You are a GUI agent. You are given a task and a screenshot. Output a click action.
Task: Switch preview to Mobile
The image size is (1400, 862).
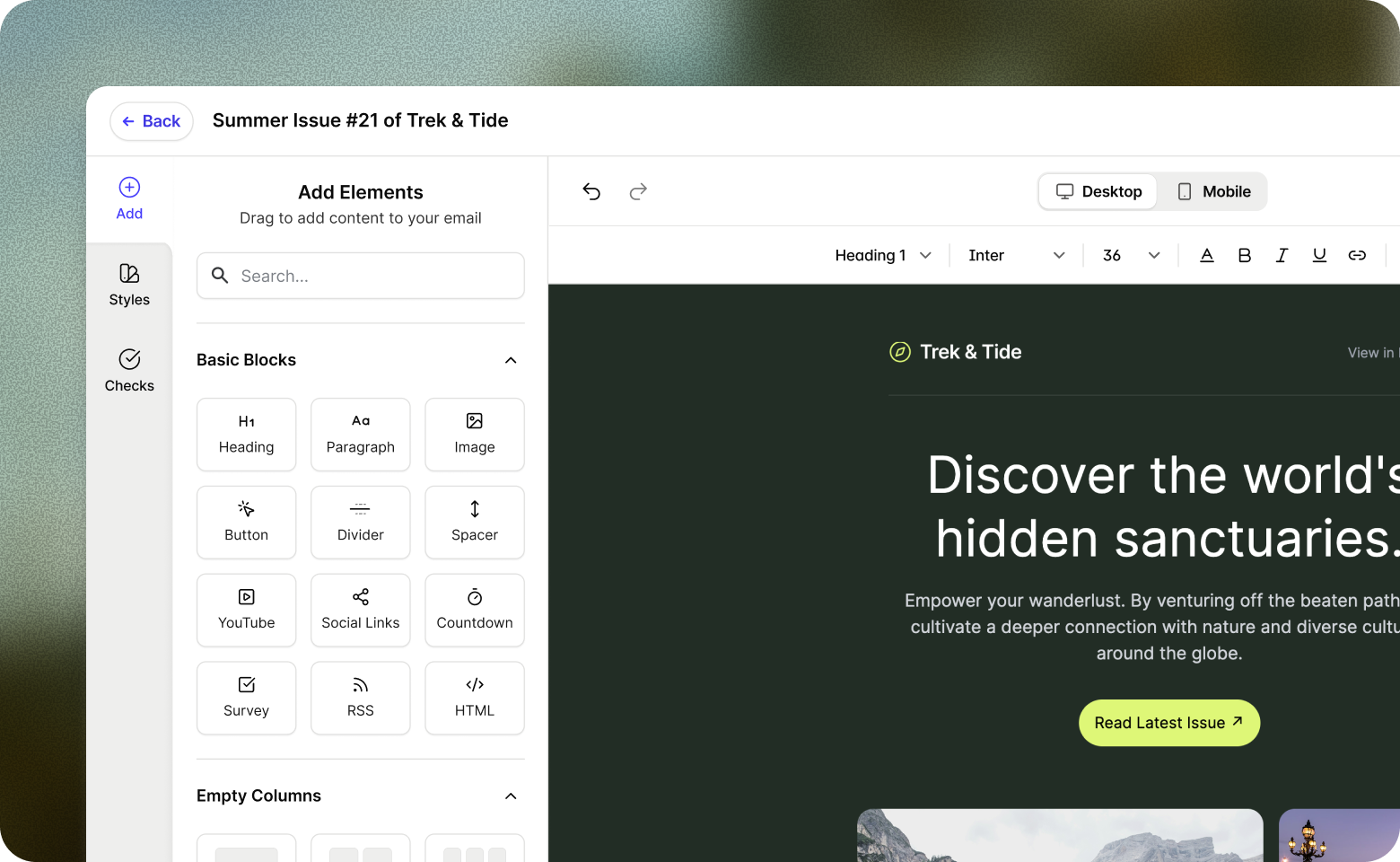(x=1213, y=191)
